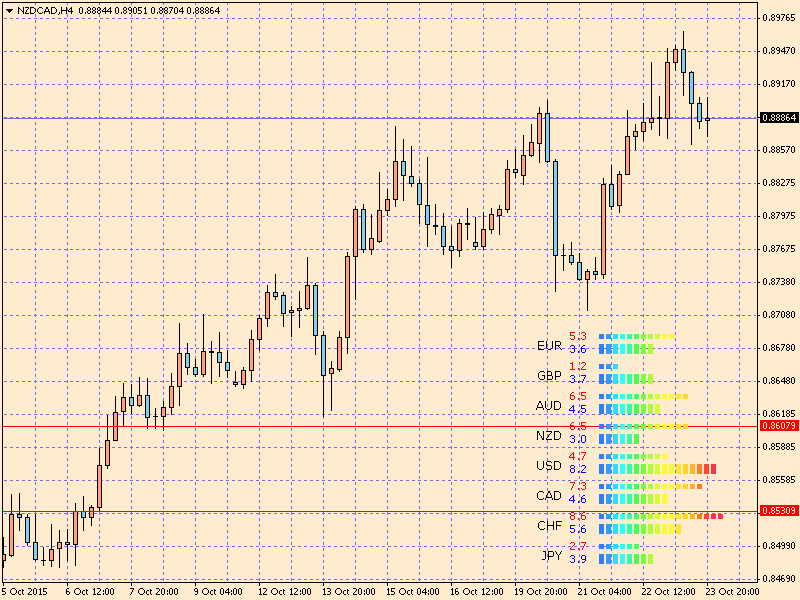Click the time axis label 23 Oct 20:00
This screenshot has height=600, width=800.
733,592
